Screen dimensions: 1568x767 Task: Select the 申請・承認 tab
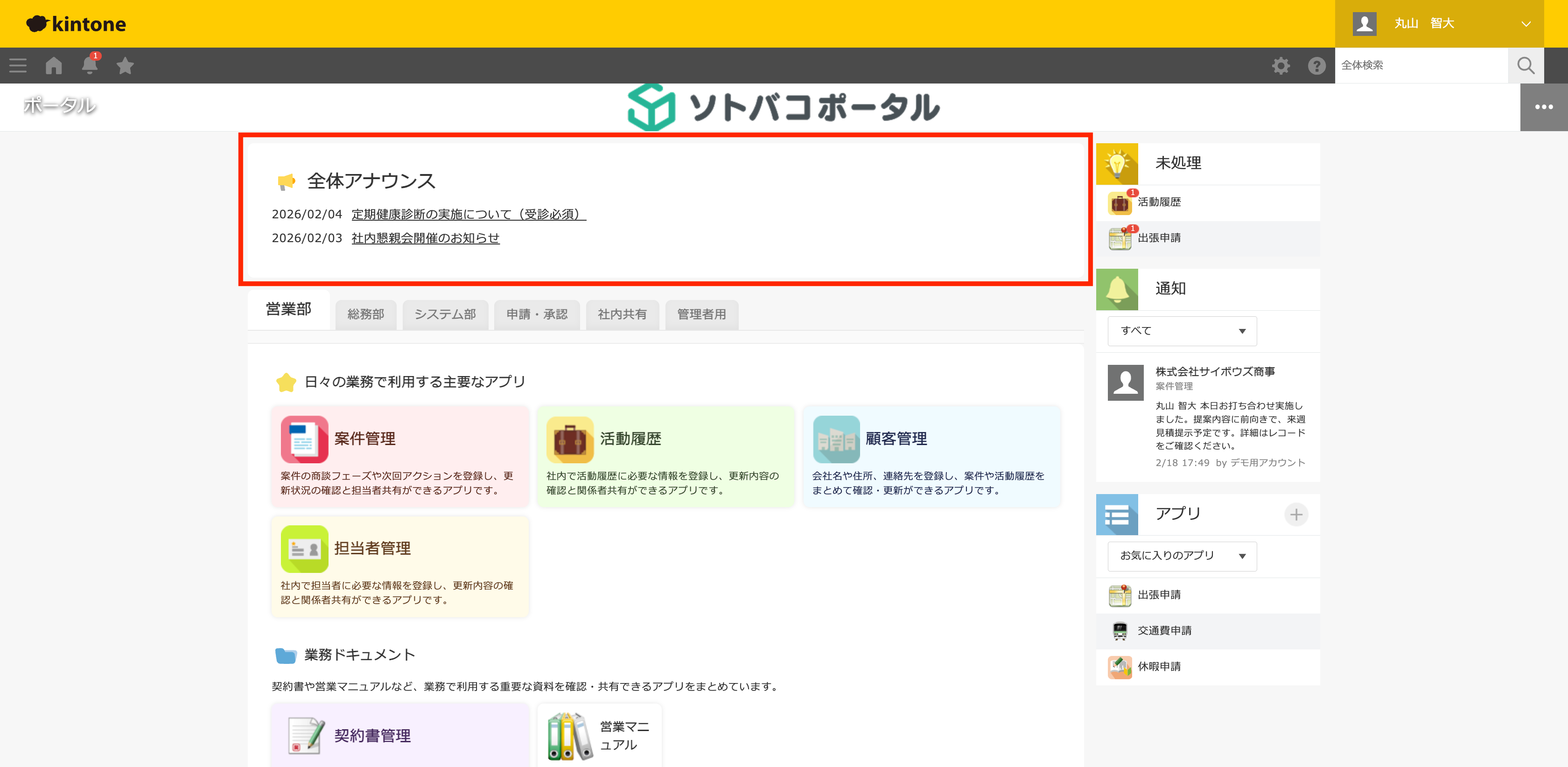click(536, 315)
